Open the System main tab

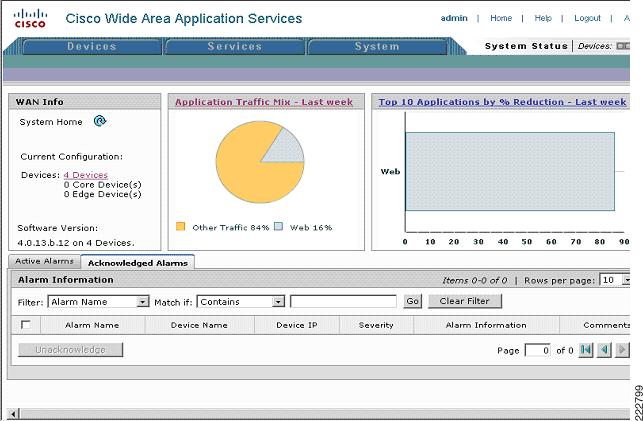(x=377, y=46)
